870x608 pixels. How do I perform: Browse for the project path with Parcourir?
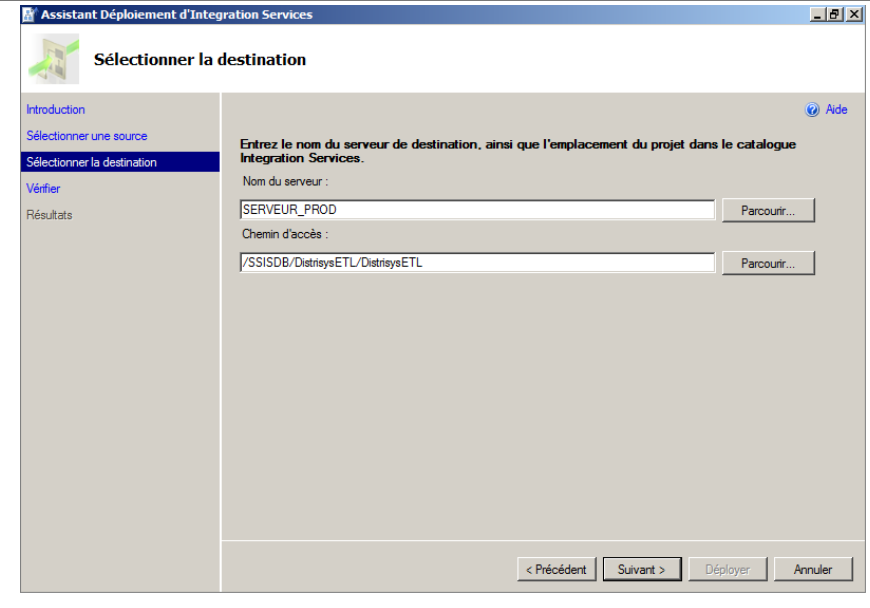coord(767,262)
